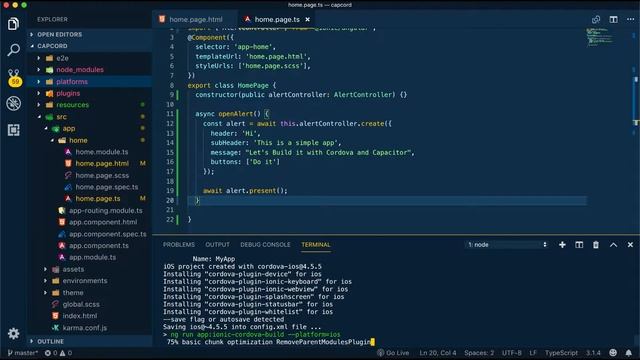Viewport: 640px width, 360px height.
Task: Click Go Live in status bar
Action: click(393, 353)
